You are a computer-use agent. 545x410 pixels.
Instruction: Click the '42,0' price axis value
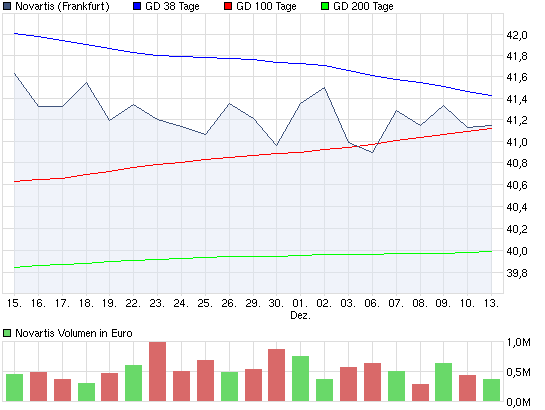[x=517, y=35]
